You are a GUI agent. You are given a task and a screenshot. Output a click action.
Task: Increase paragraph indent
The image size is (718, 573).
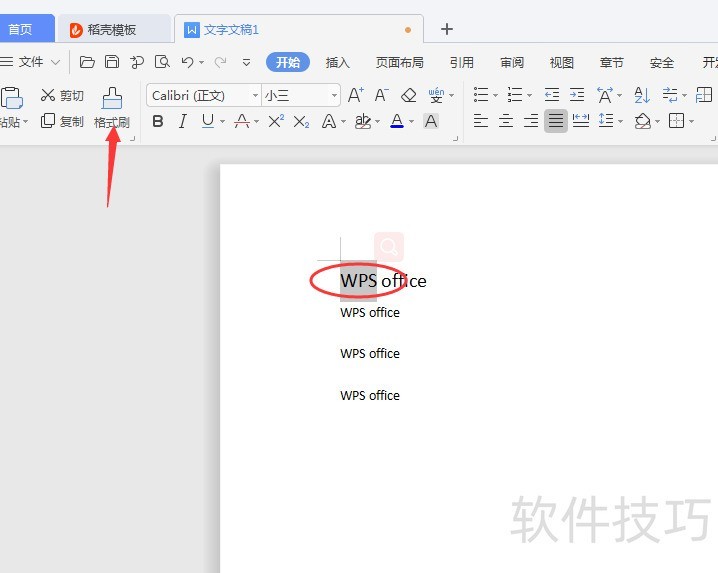[x=577, y=95]
